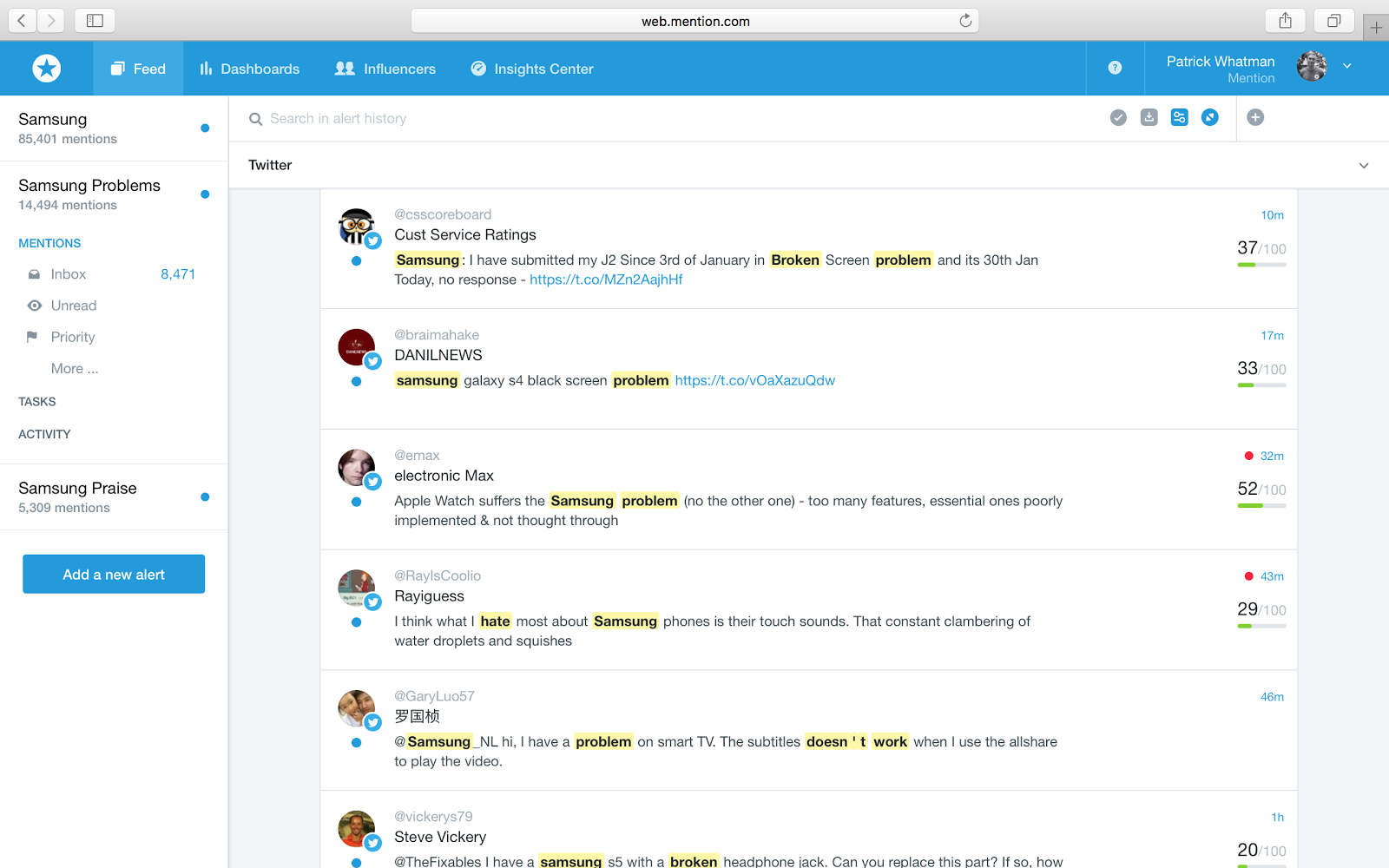Switch to Dashboards tab
This screenshot has height=868, width=1389.
pyautogui.click(x=250, y=69)
